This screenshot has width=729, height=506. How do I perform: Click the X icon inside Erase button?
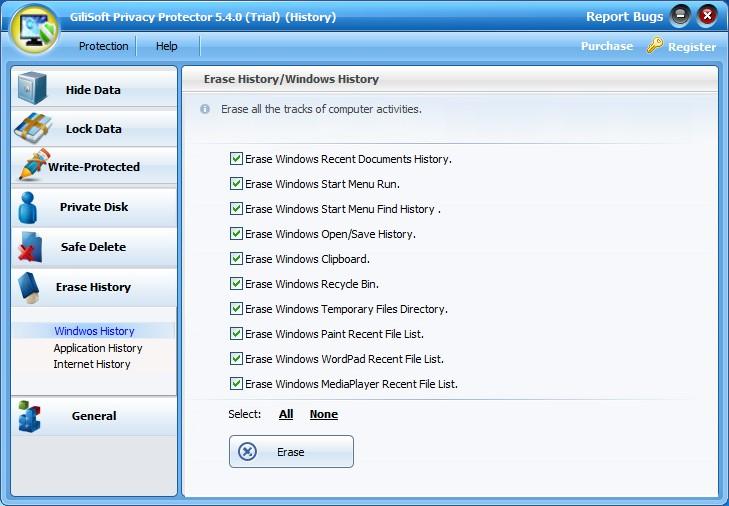[x=247, y=452]
